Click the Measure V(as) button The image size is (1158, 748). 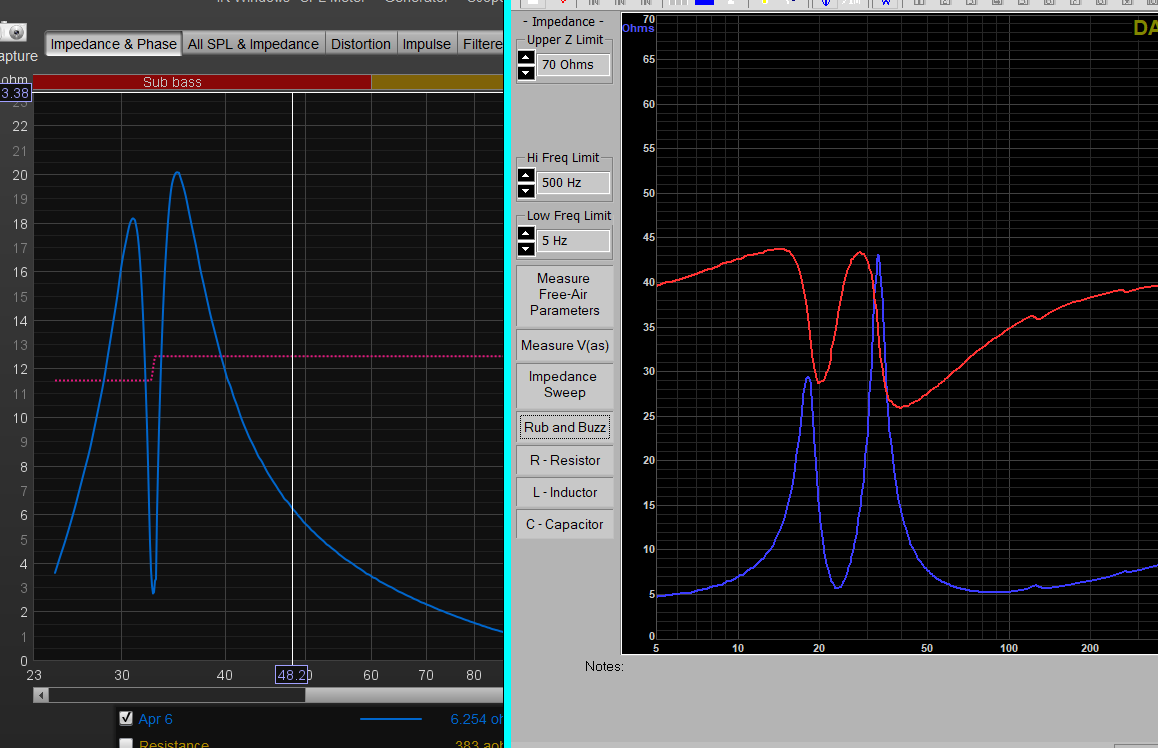pyautogui.click(x=564, y=346)
